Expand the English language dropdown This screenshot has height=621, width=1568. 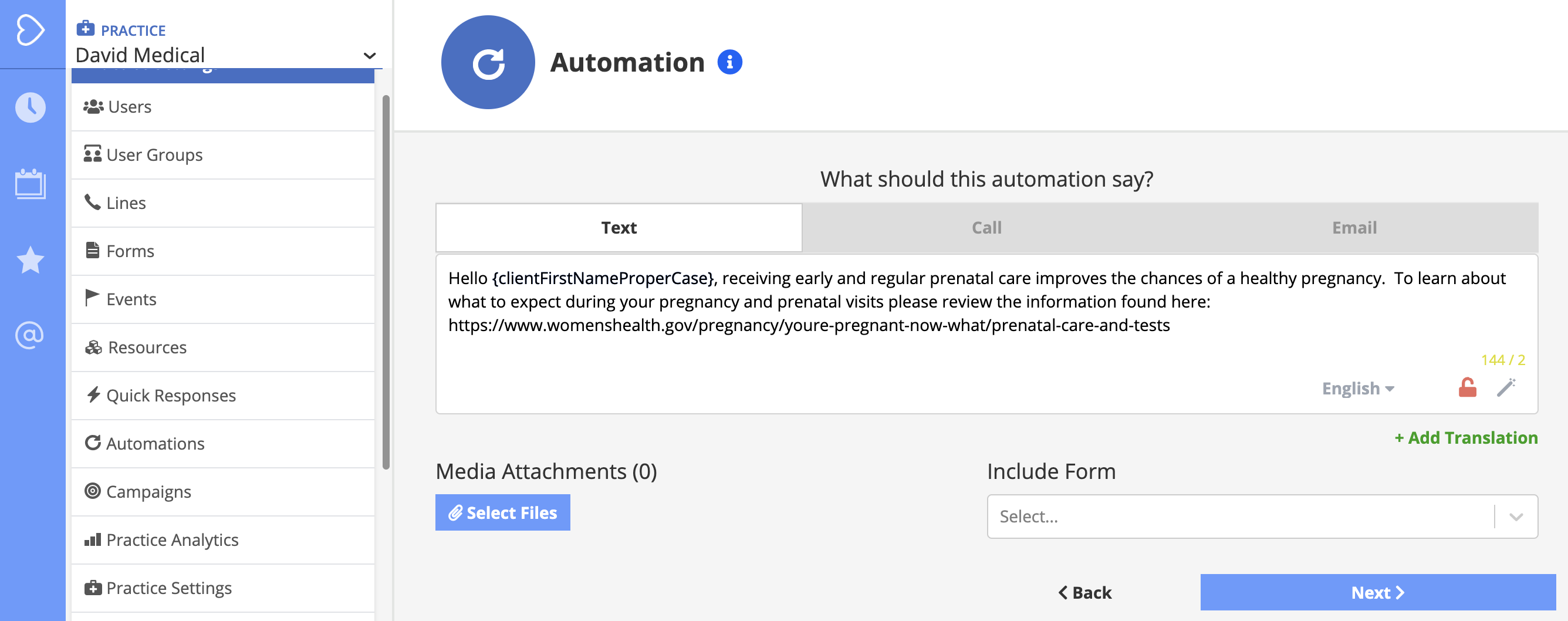coord(1359,388)
